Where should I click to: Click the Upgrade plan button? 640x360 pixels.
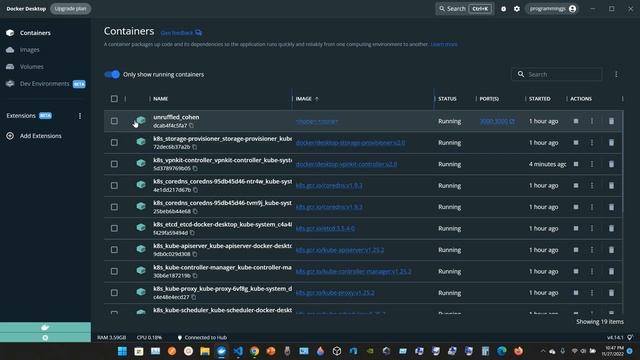tap(71, 9)
